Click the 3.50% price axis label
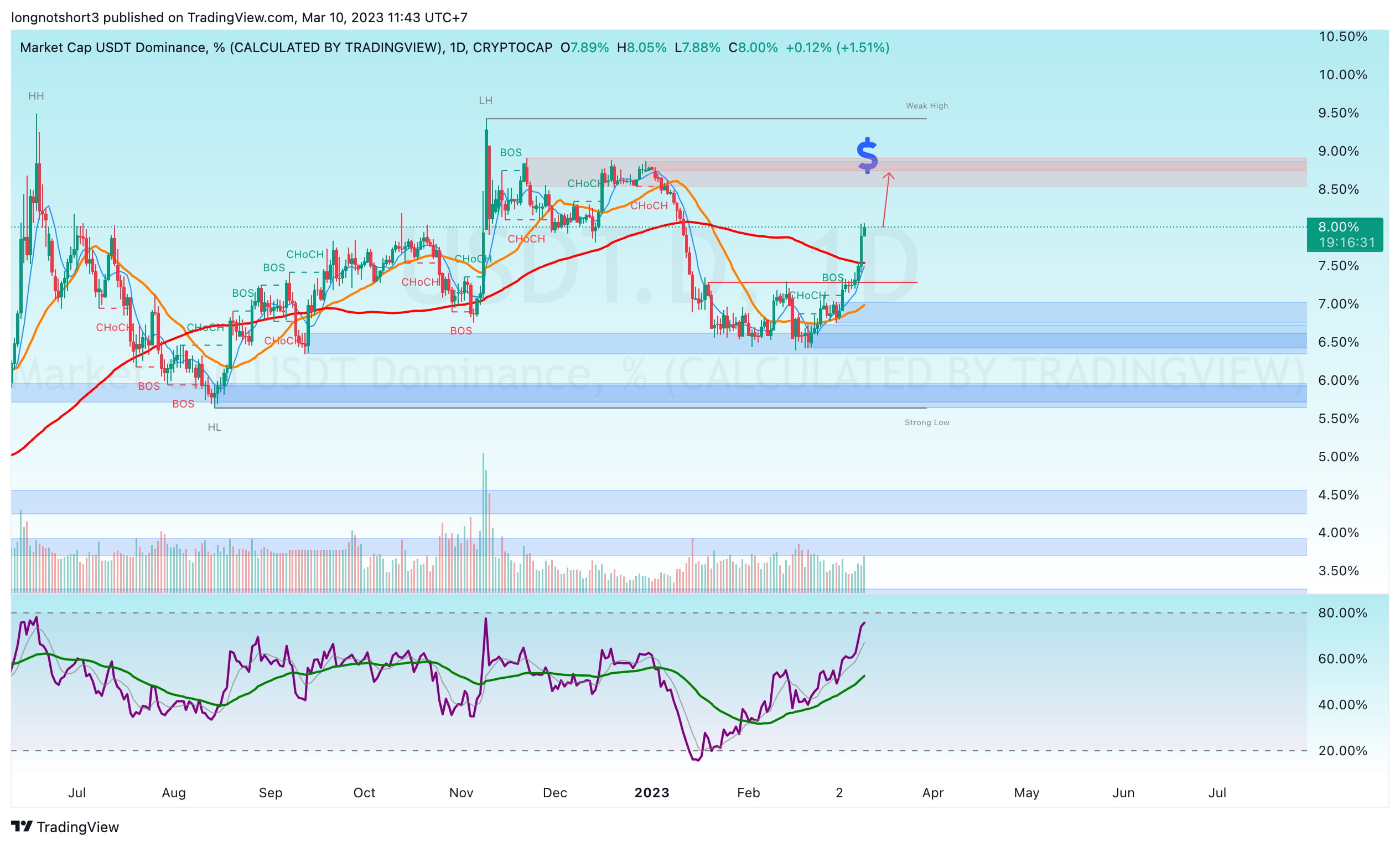Screen dimensions: 1400x846 click(1339, 570)
